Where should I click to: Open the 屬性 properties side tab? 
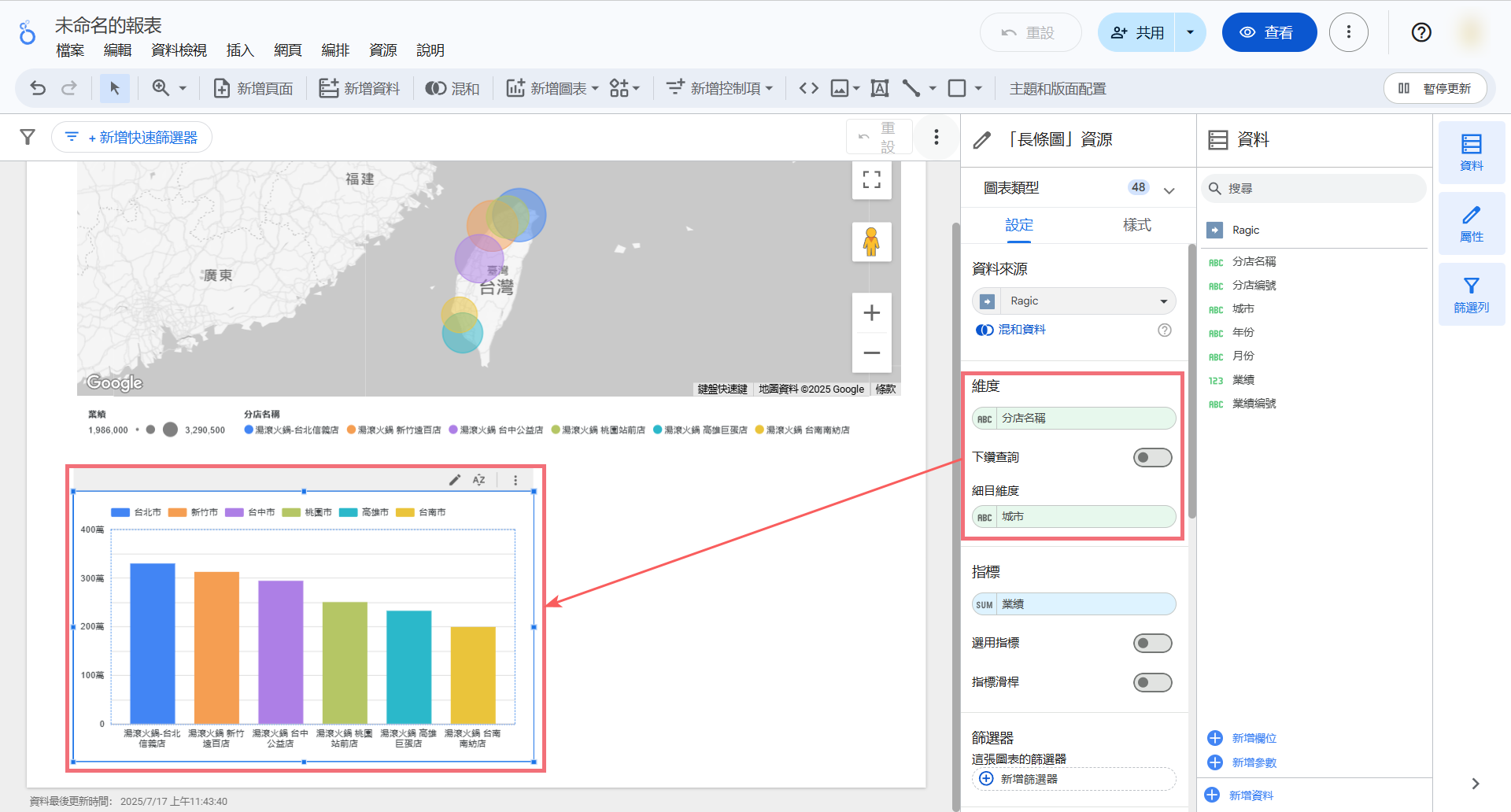(x=1472, y=223)
